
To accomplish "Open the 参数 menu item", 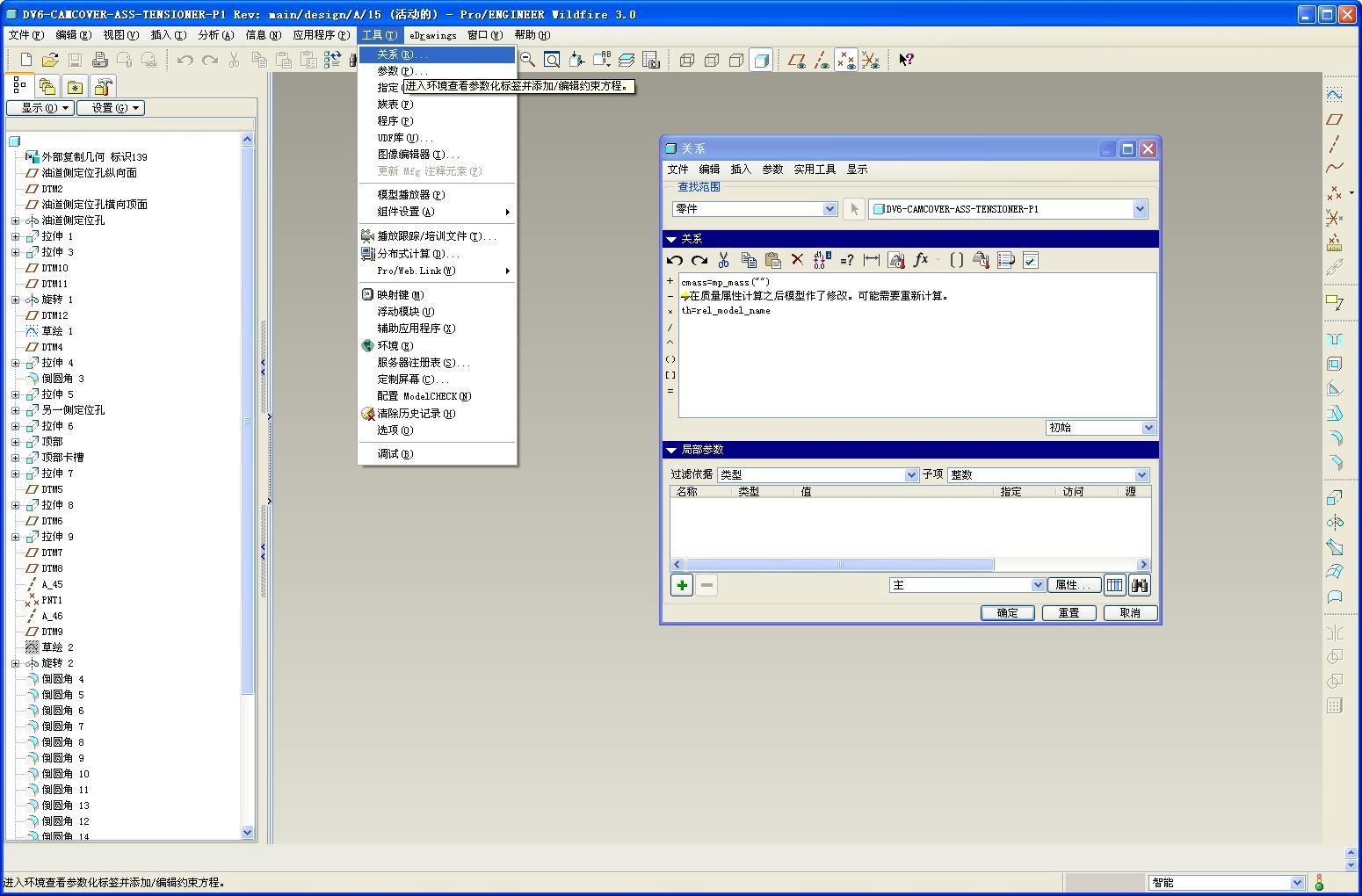I will pyautogui.click(x=437, y=71).
